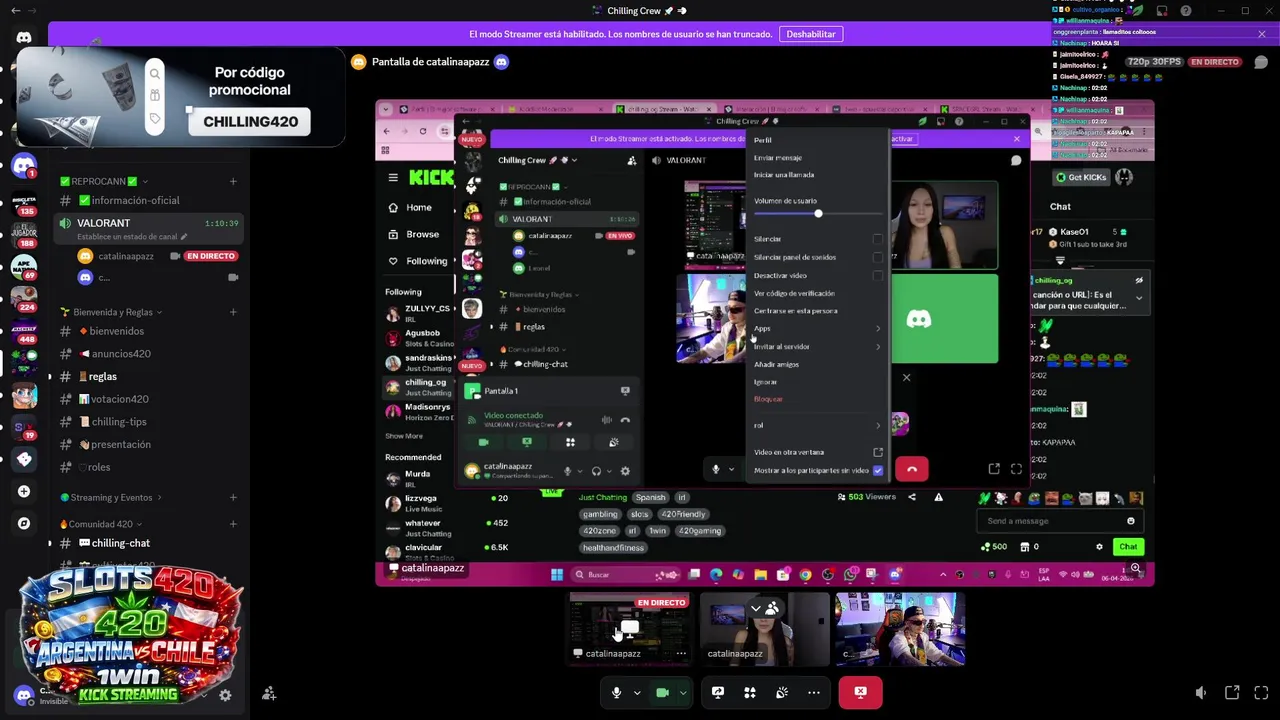Open chat bubble icon at top right
This screenshot has height=720, width=1280.
[x=1260, y=62]
